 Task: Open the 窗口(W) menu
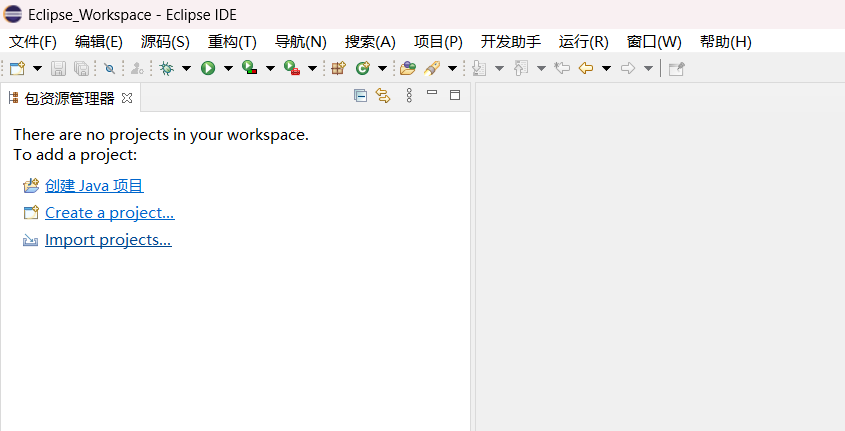click(x=654, y=42)
